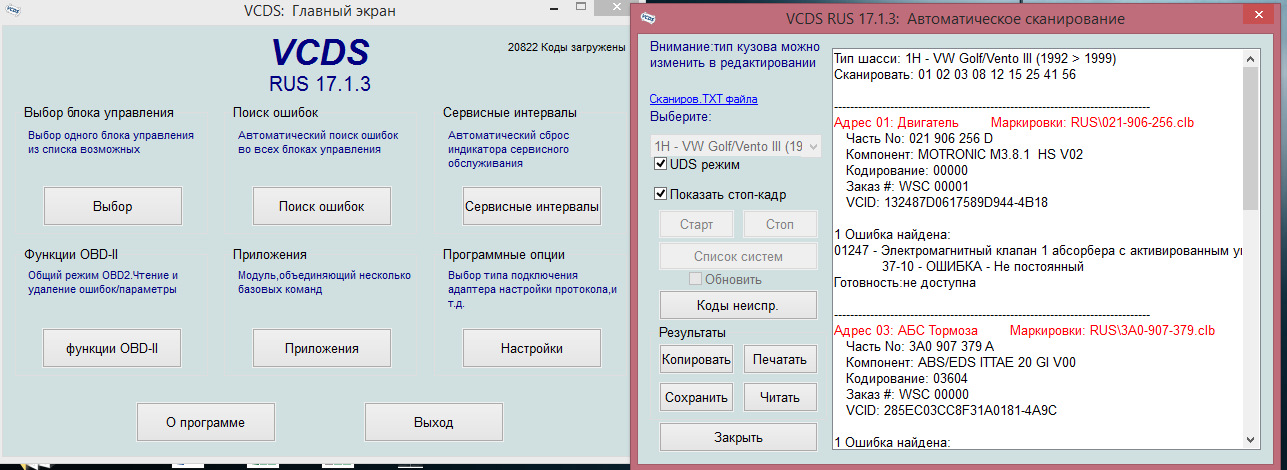Click the VCDS logo heading in main window
The height and width of the screenshot is (470, 1287).
(320, 53)
